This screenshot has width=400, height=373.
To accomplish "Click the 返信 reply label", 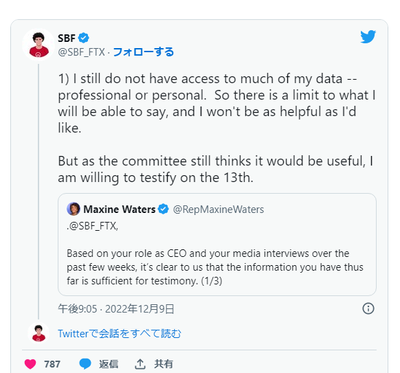I will point(108,364).
